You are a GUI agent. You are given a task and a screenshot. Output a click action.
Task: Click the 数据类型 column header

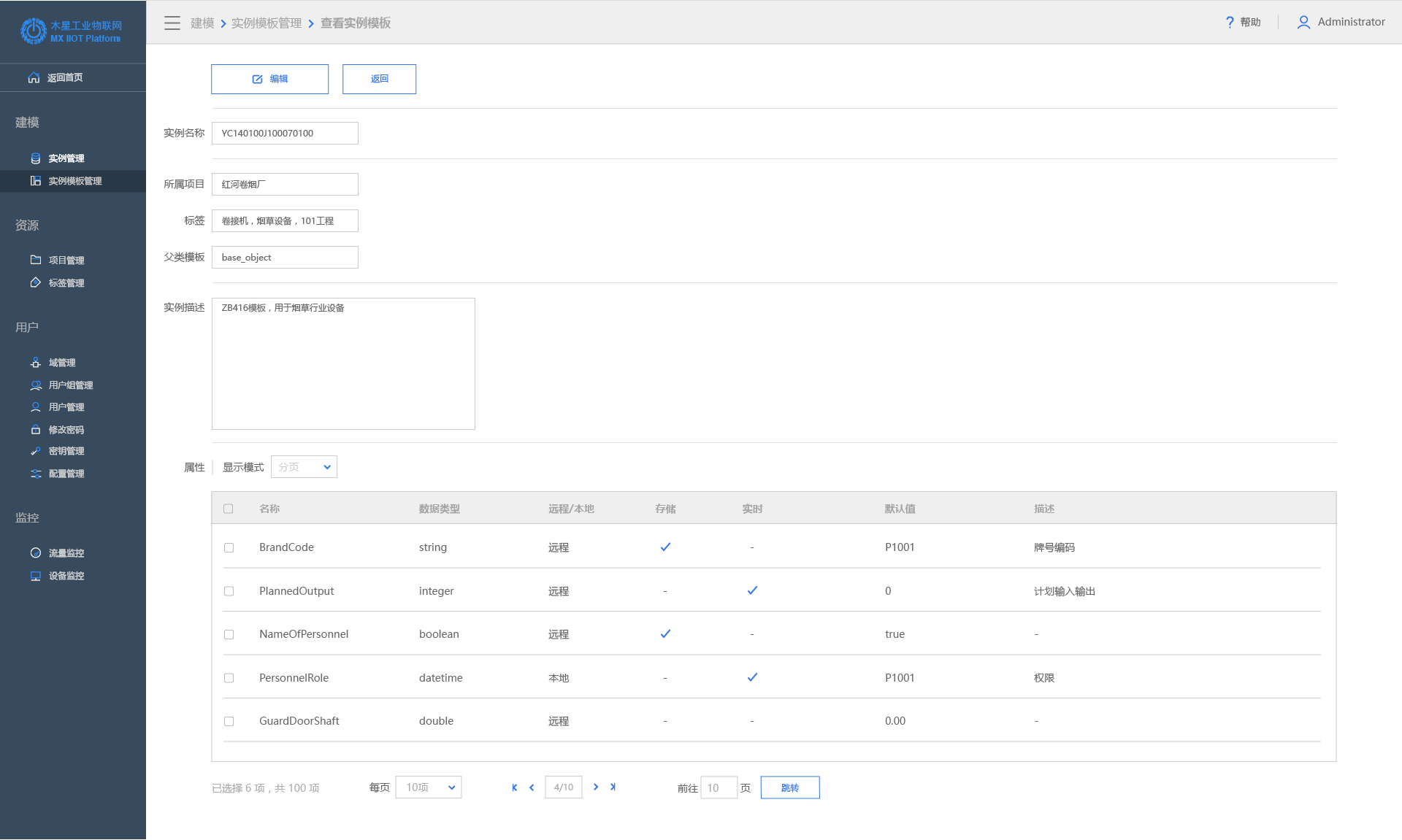click(x=440, y=509)
